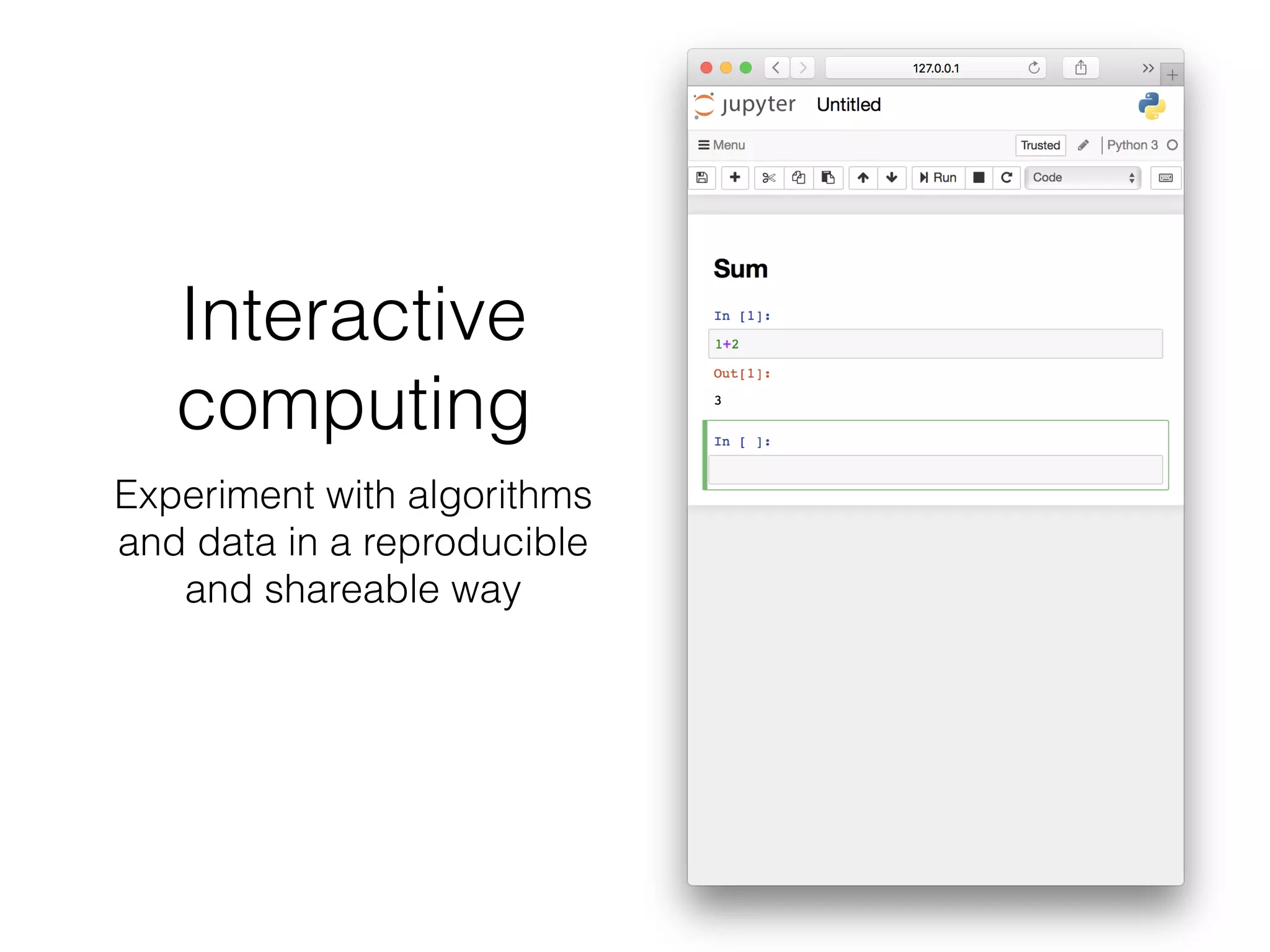Open the command palette keyboard icon

point(1166,178)
